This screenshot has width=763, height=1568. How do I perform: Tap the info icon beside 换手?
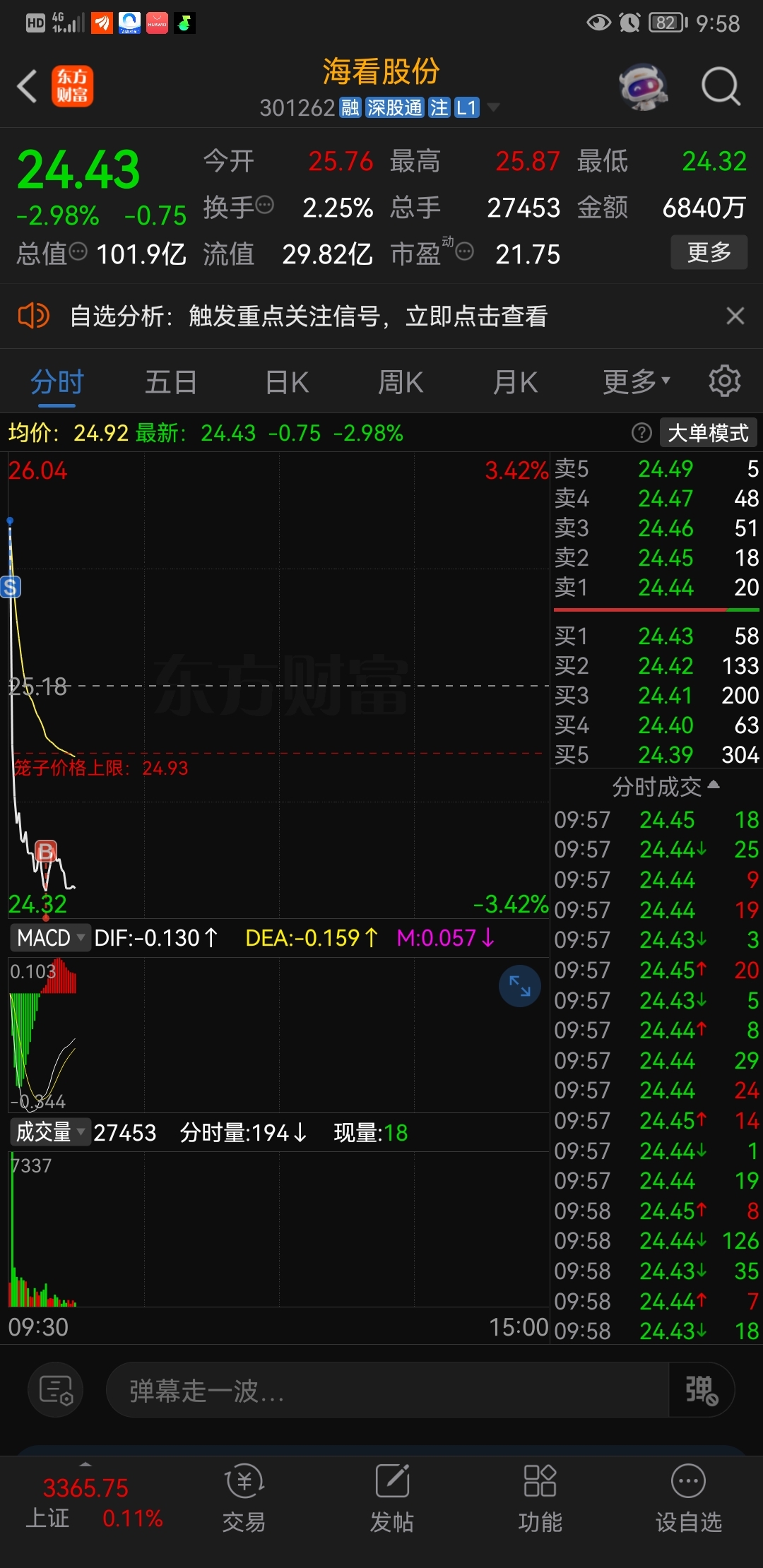tap(264, 206)
